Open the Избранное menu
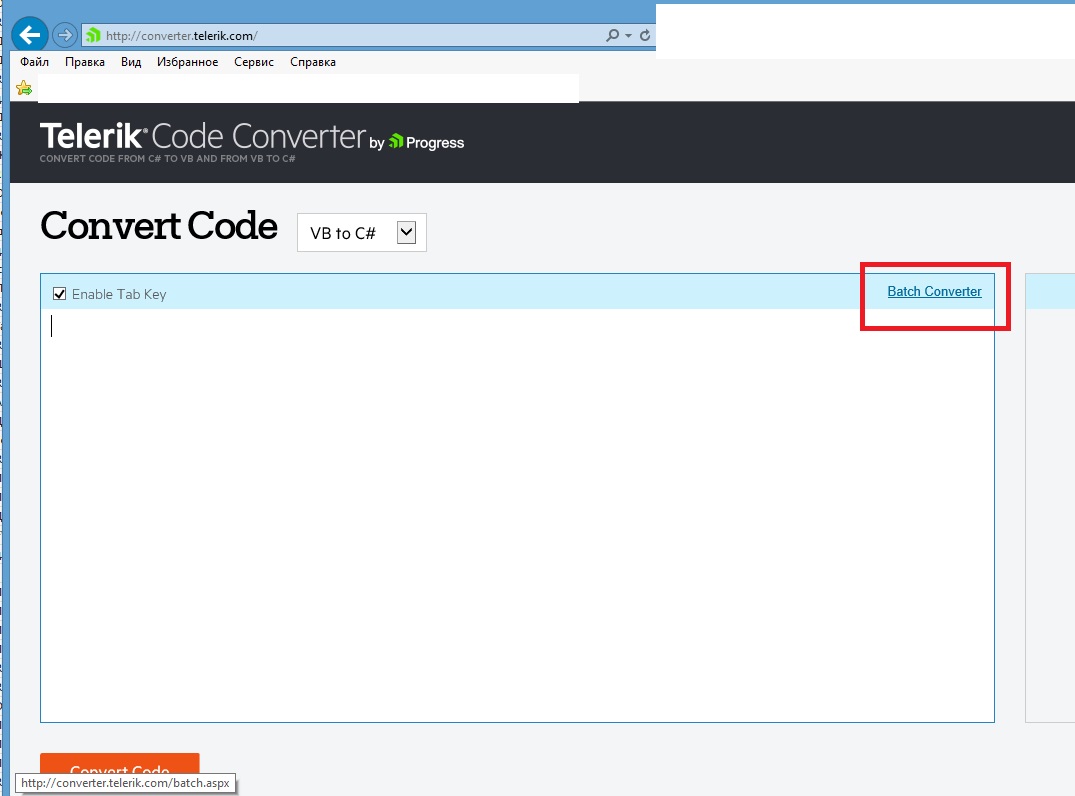 pos(187,62)
